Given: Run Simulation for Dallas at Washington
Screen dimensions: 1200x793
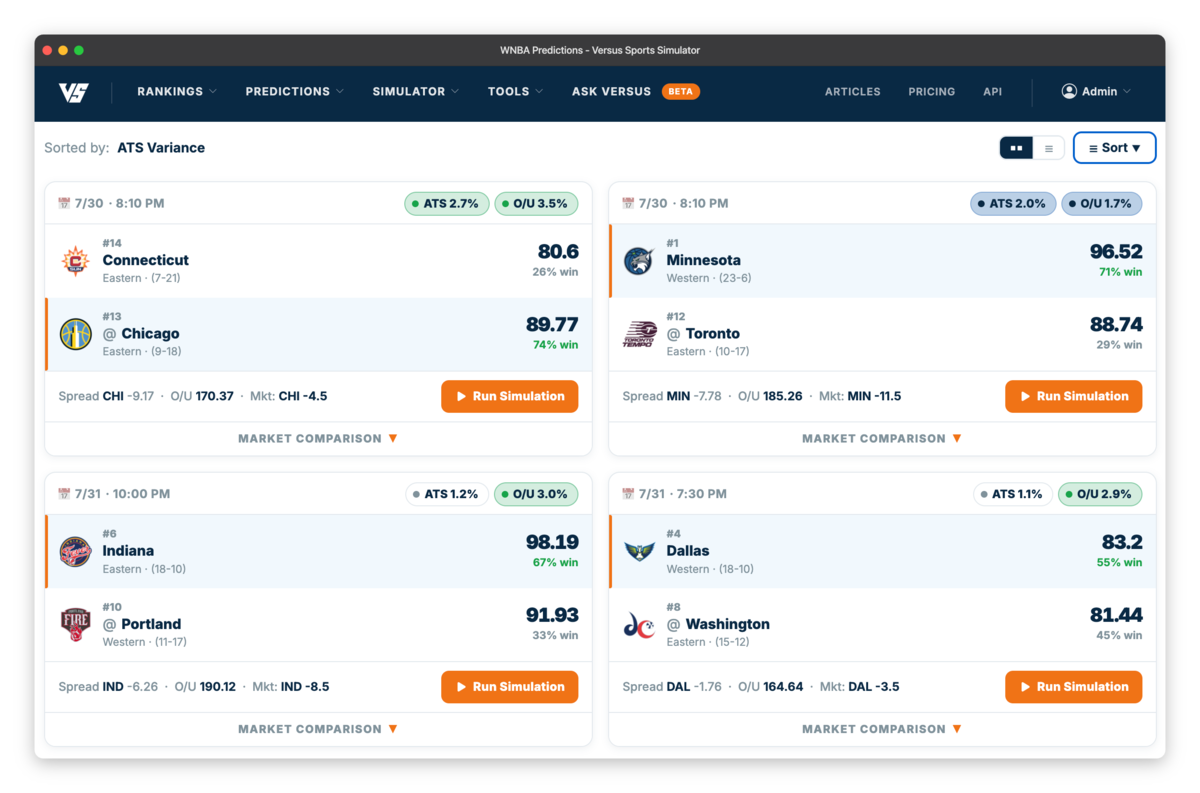Looking at the screenshot, I should click(x=1073, y=687).
